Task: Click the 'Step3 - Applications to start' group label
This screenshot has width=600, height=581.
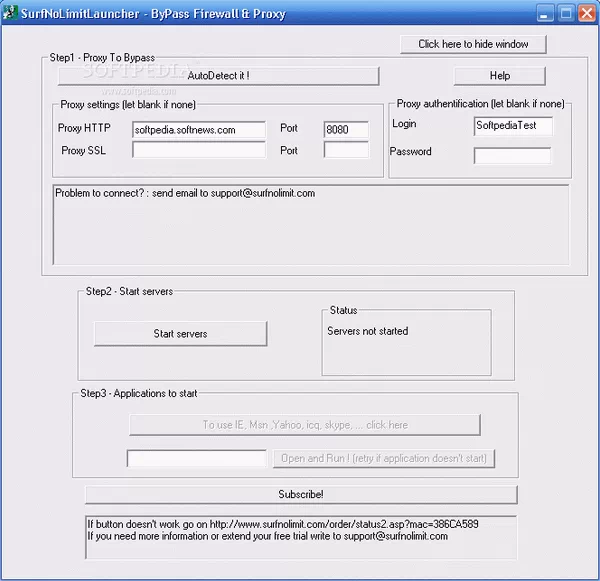Action: pyautogui.click(x=139, y=393)
